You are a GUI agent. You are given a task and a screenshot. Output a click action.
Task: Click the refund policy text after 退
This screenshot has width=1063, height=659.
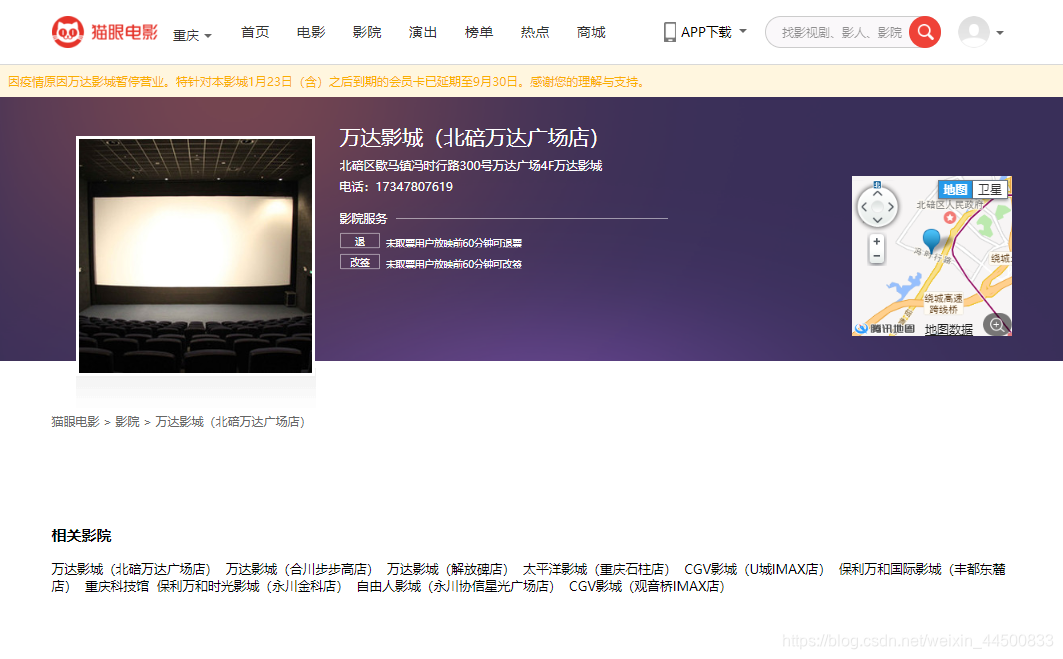tap(454, 243)
